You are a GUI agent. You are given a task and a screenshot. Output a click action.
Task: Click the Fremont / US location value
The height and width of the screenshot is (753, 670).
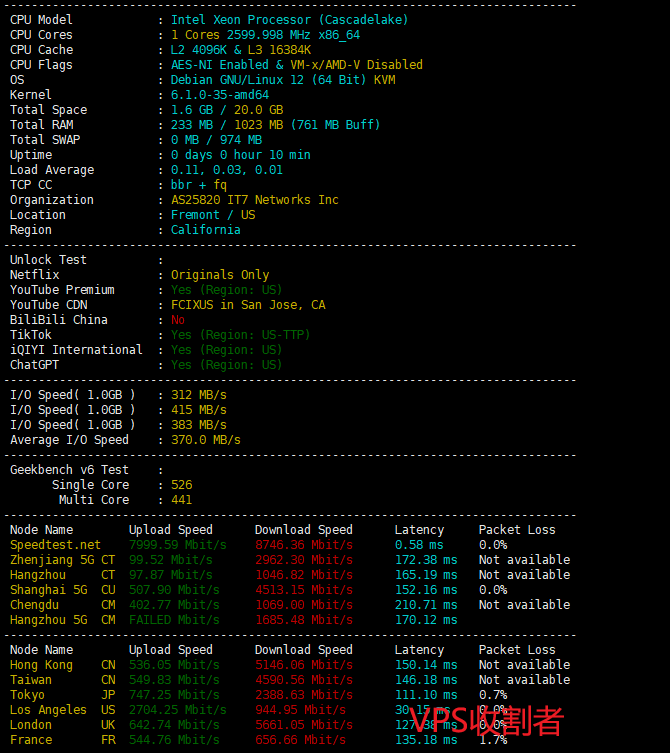point(212,215)
